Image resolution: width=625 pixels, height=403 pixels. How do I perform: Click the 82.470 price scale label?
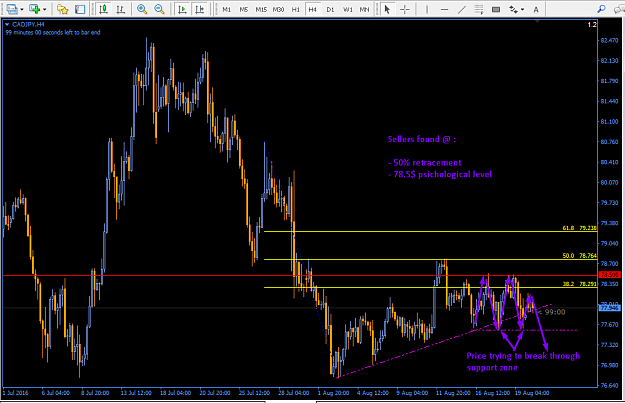click(609, 40)
